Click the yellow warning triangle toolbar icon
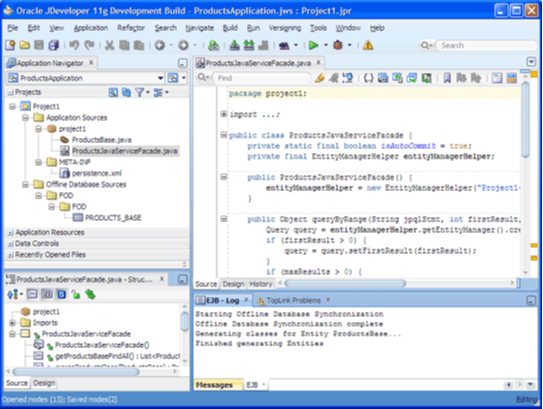 point(368,45)
